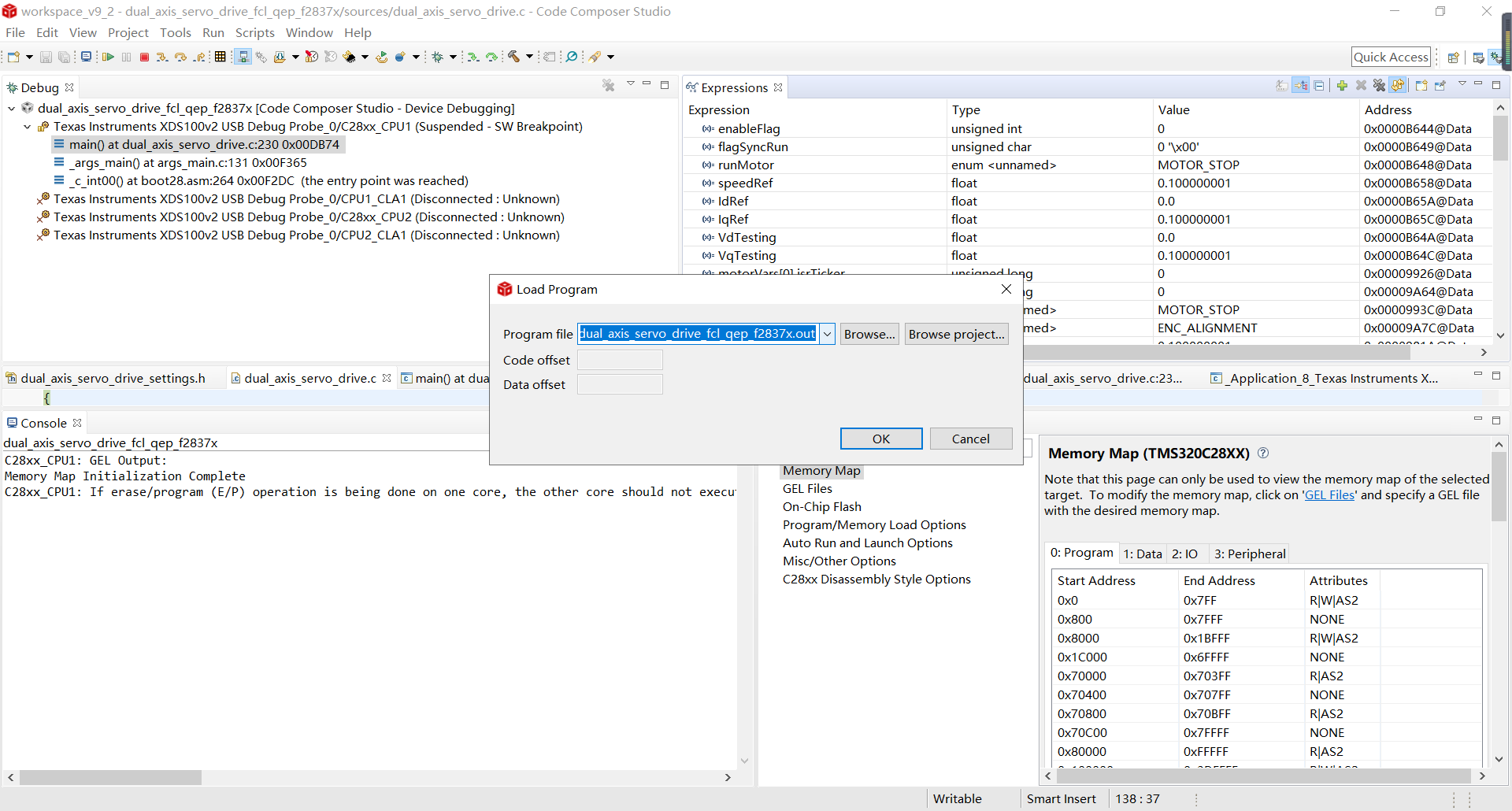Toggle Continuous Refresh in Expressions toolbar
This screenshot has width=1512, height=811.
coord(1398,86)
